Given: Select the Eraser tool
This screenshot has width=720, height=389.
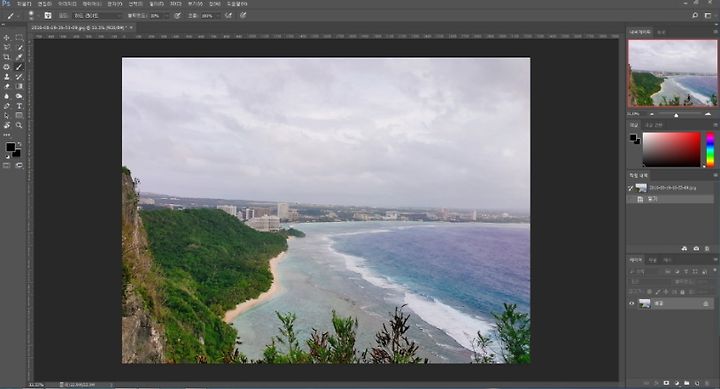Looking at the screenshot, I should (6, 86).
